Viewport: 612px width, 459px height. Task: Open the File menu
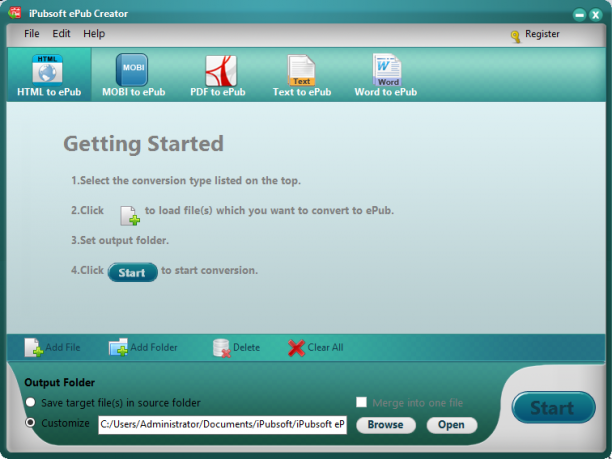32,34
